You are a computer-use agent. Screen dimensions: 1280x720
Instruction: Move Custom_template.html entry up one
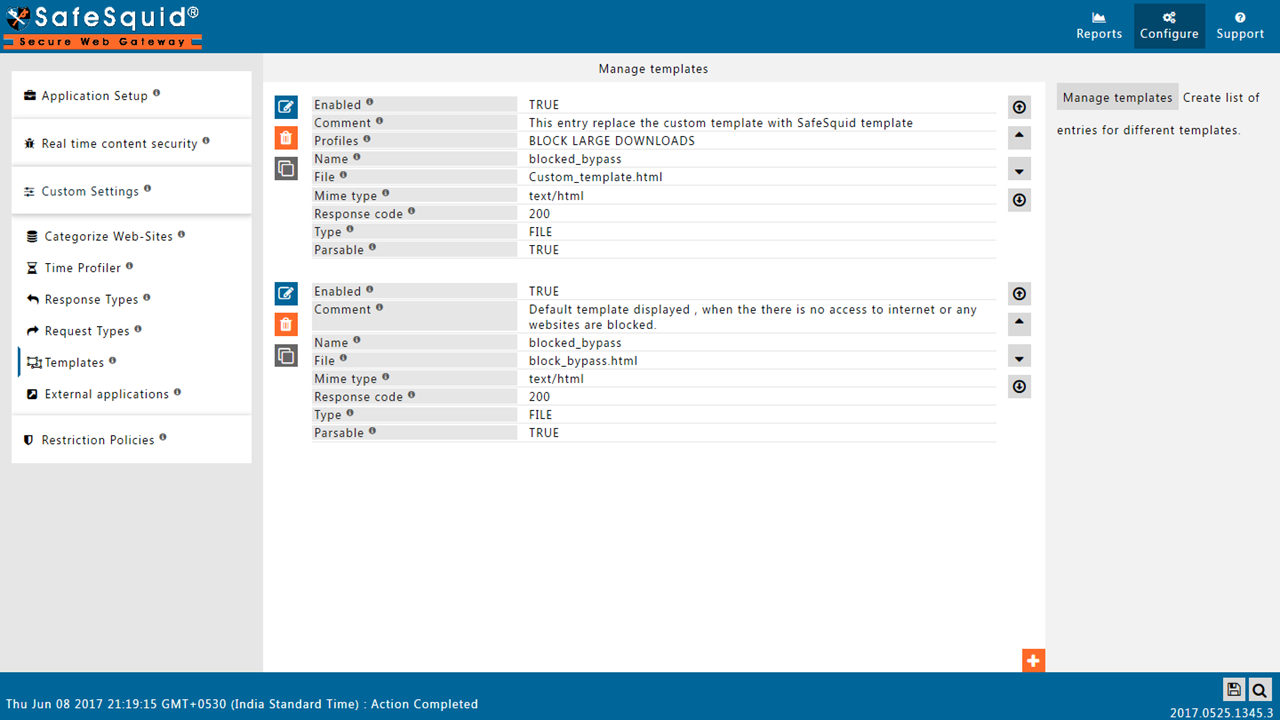(1019, 137)
